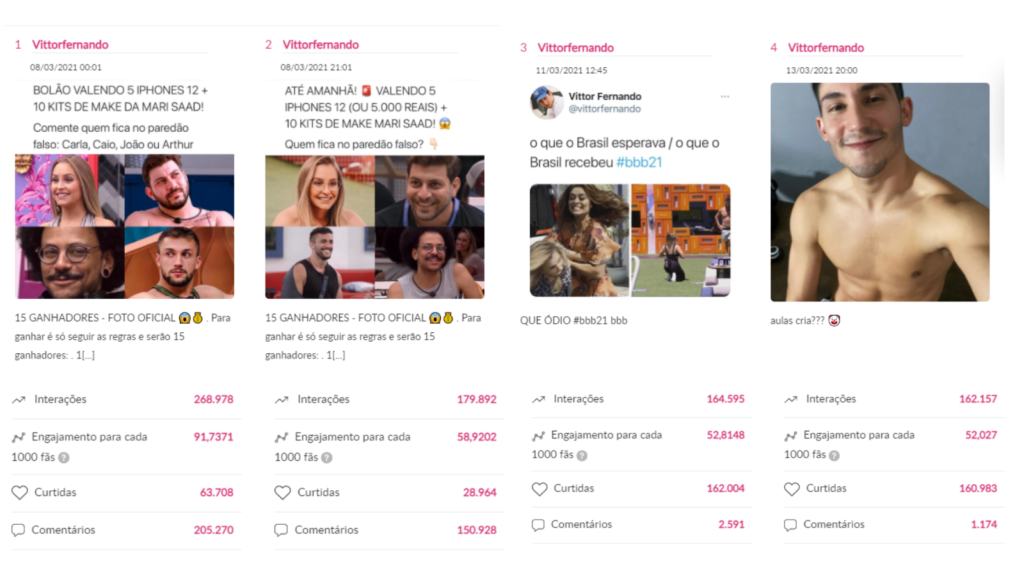Expand the truncated caption of post 1
Image resolution: width=1024 pixels, height=576 pixels.
[x=86, y=355]
